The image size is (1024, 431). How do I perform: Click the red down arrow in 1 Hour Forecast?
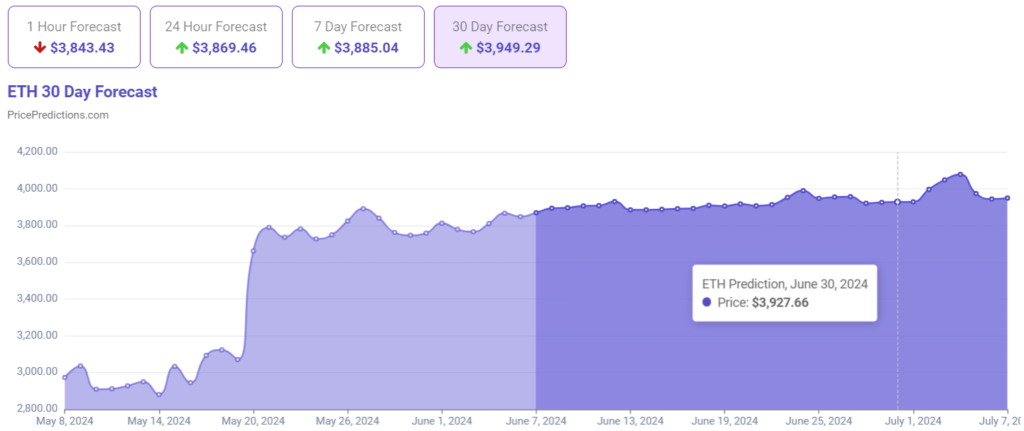click(39, 47)
